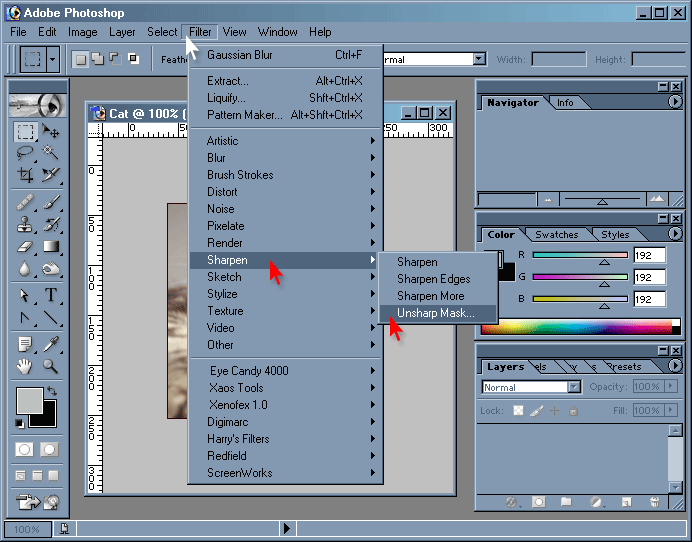This screenshot has width=692, height=542.
Task: Swap foreground and background colors
Action: click(x=52, y=391)
